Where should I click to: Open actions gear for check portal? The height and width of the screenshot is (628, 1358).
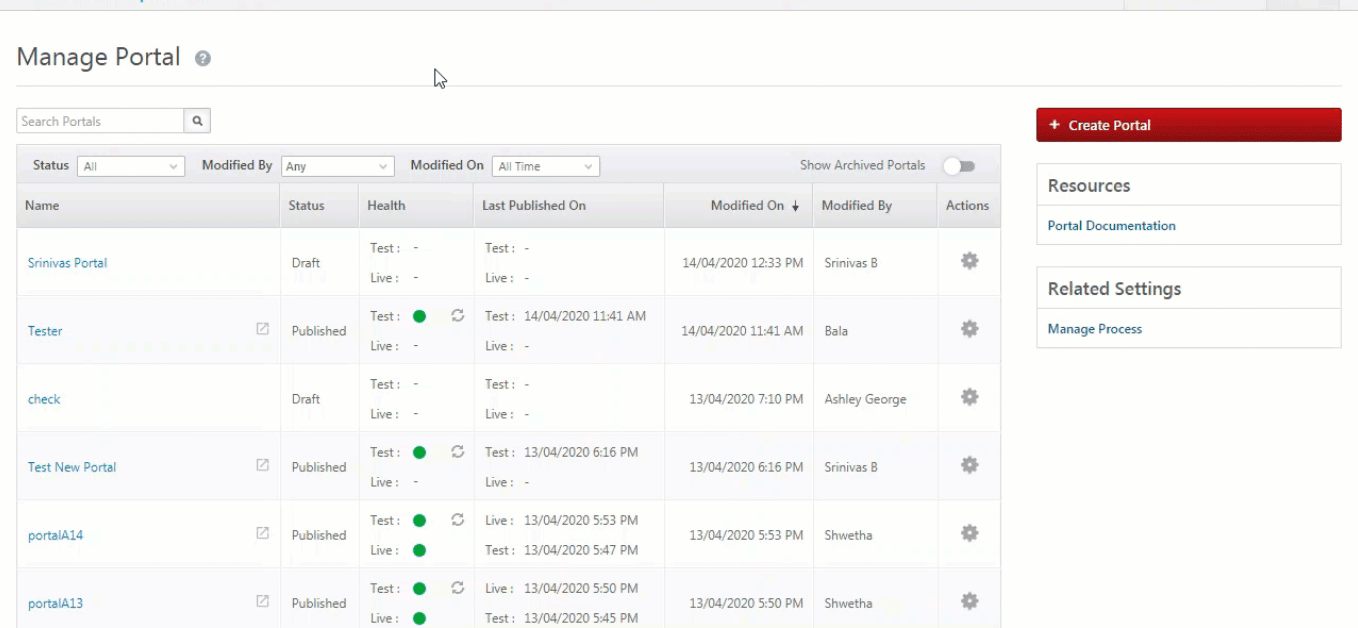pos(969,397)
